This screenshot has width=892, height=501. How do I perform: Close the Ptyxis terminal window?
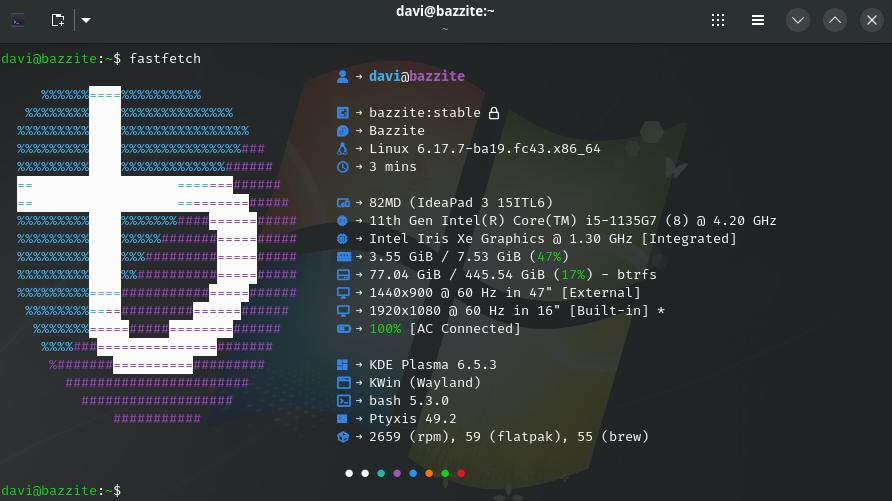pos(872,20)
